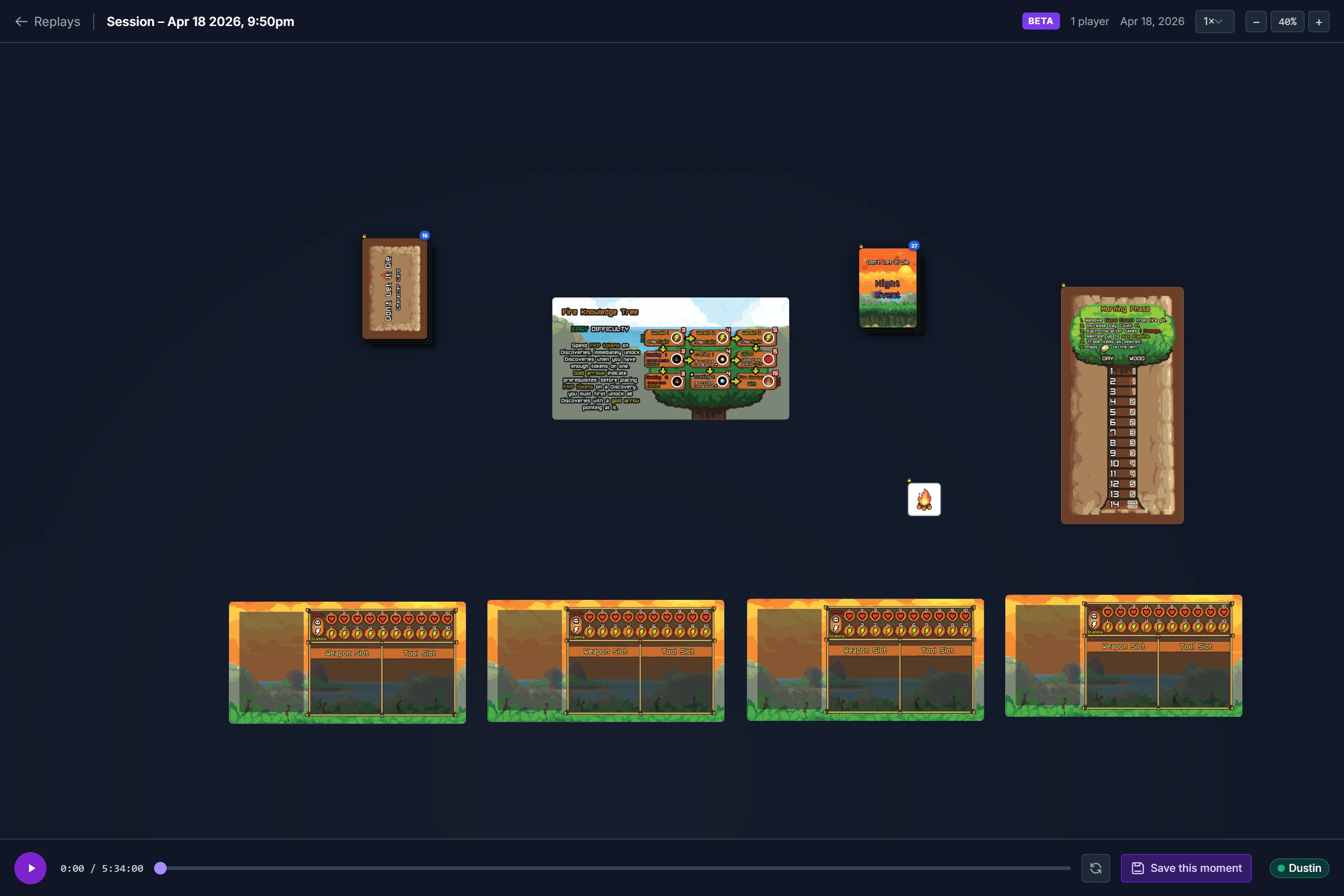Viewport: 1344px width, 896px height.
Task: Click the lock icon above the Night Event deck
Action: (x=861, y=246)
